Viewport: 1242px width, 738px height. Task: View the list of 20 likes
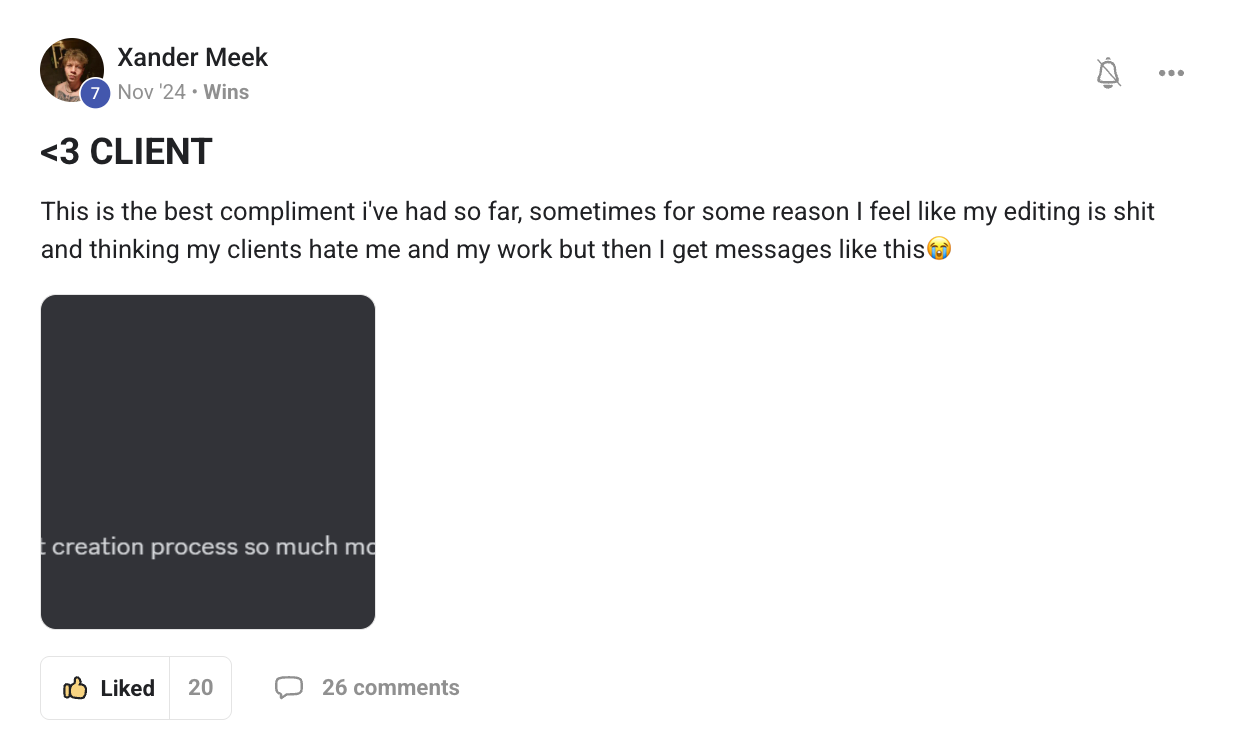pyautogui.click(x=200, y=688)
